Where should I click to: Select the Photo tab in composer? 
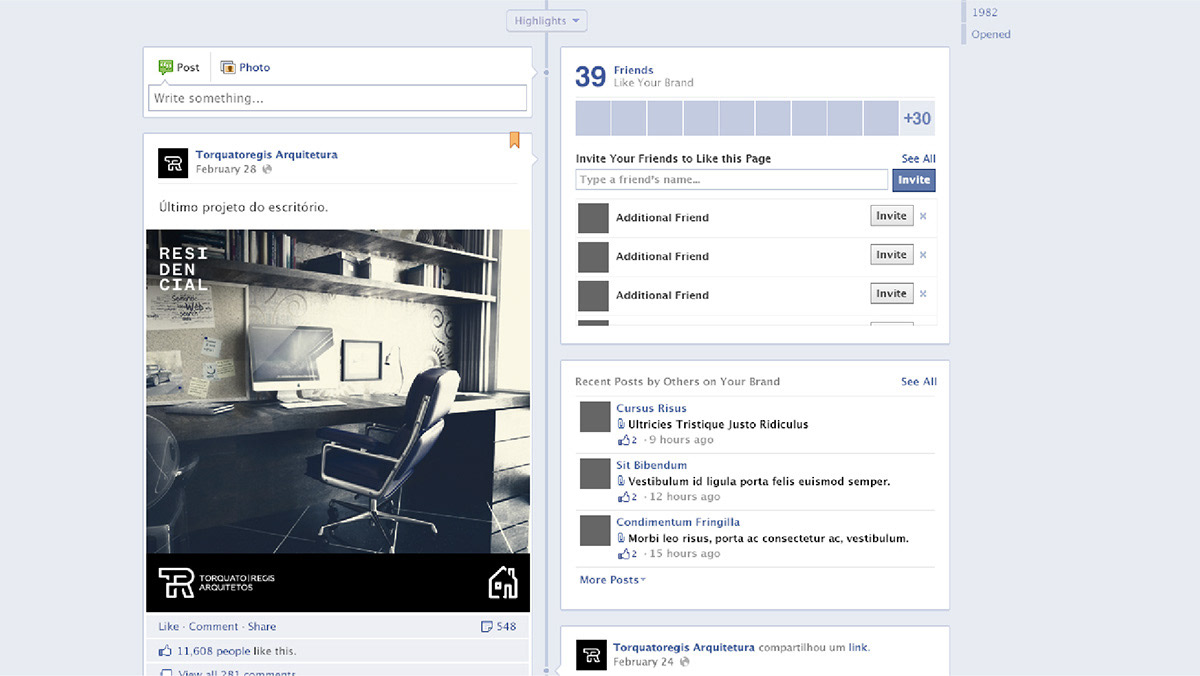[245, 67]
